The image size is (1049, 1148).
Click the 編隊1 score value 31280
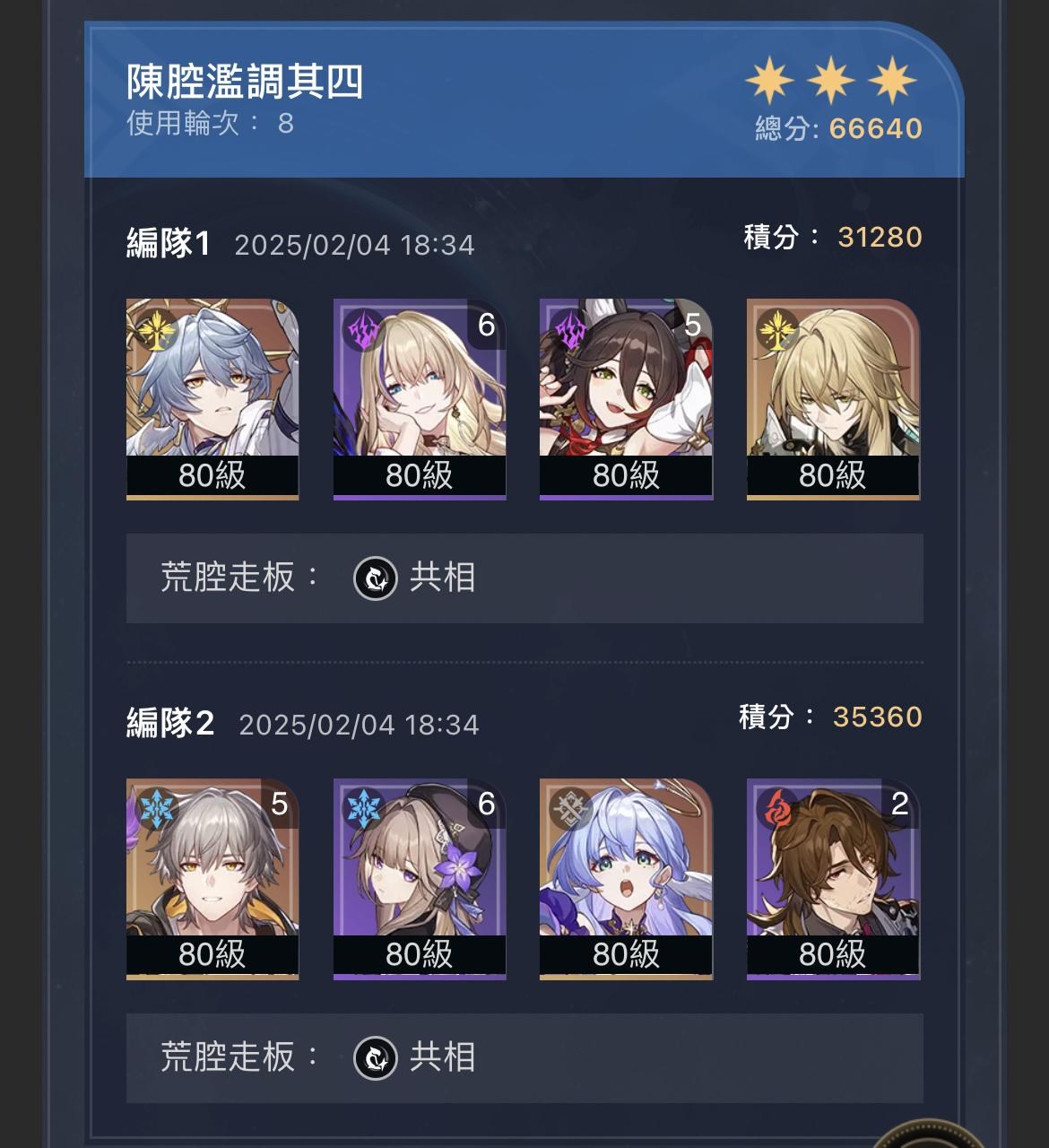click(880, 237)
